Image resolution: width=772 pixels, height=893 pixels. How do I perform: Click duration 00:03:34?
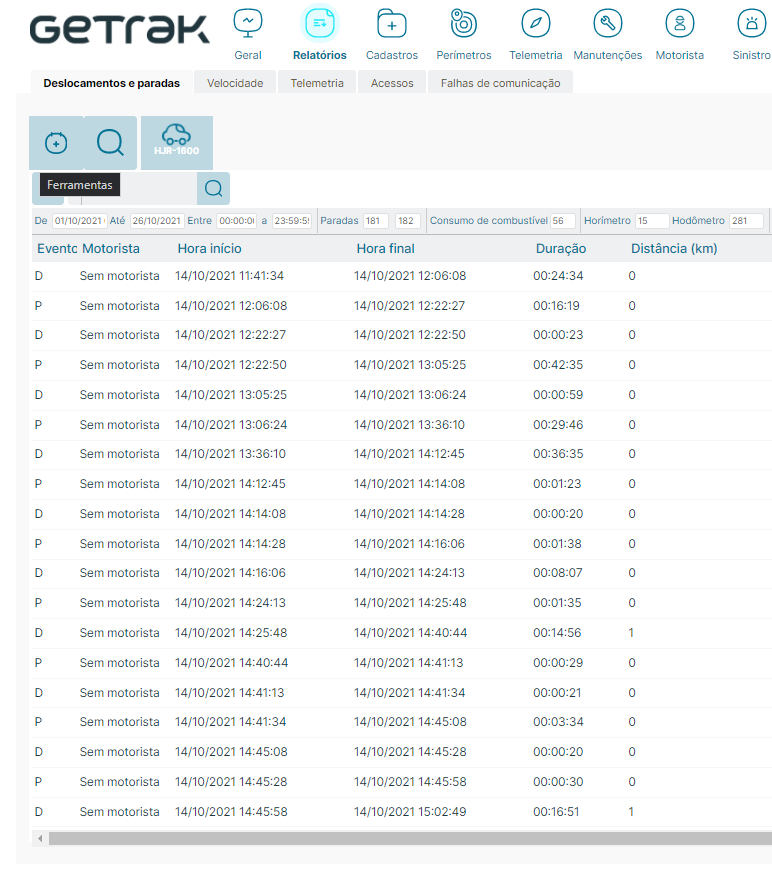pos(558,722)
